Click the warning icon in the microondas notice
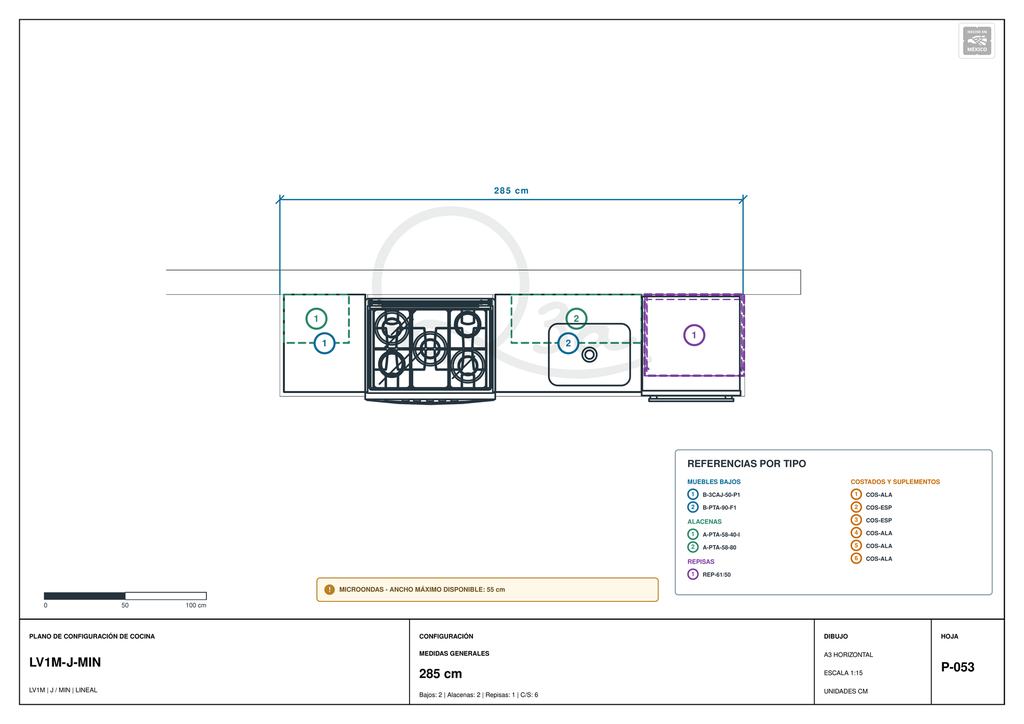 click(329, 590)
